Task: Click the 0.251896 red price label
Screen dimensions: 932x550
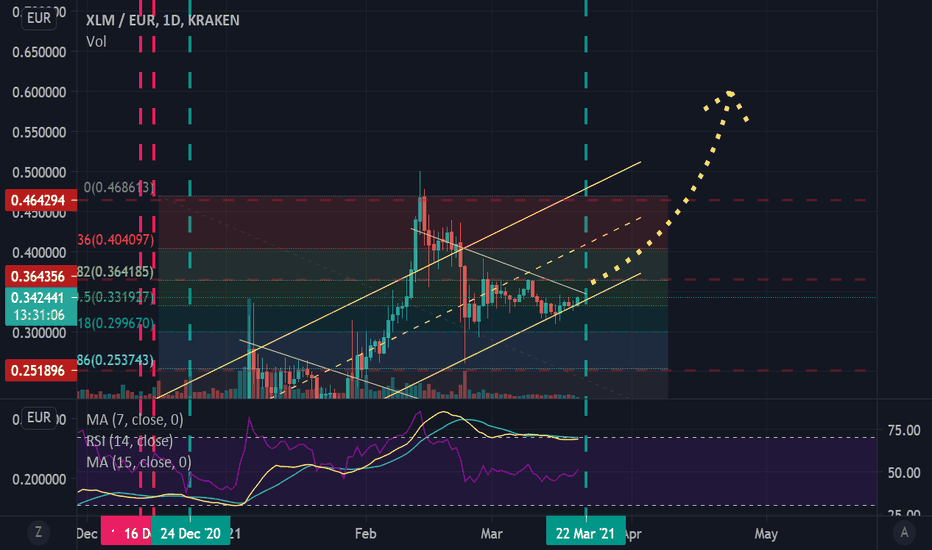Action: click(x=41, y=371)
